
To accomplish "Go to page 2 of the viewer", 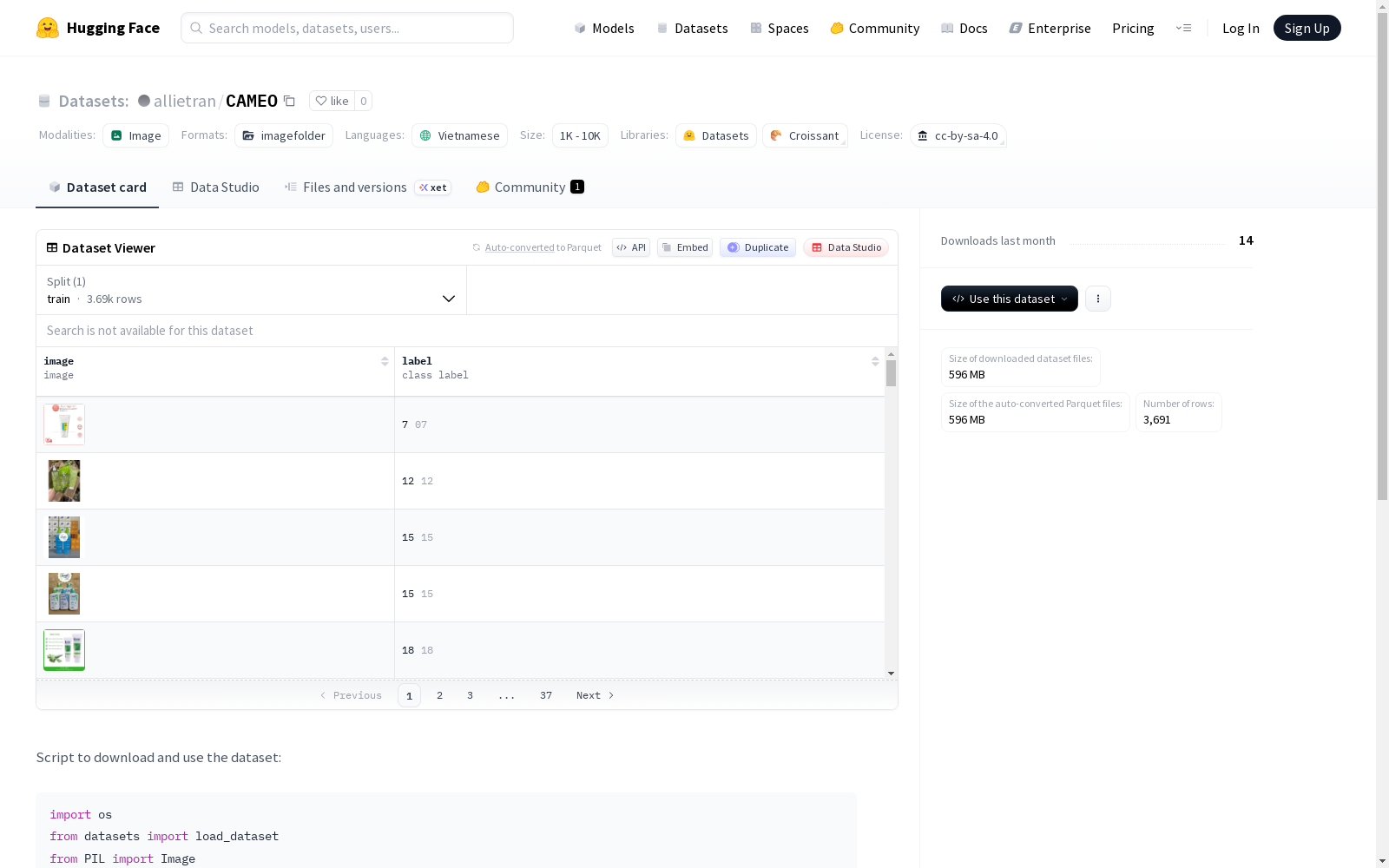I will (x=440, y=695).
